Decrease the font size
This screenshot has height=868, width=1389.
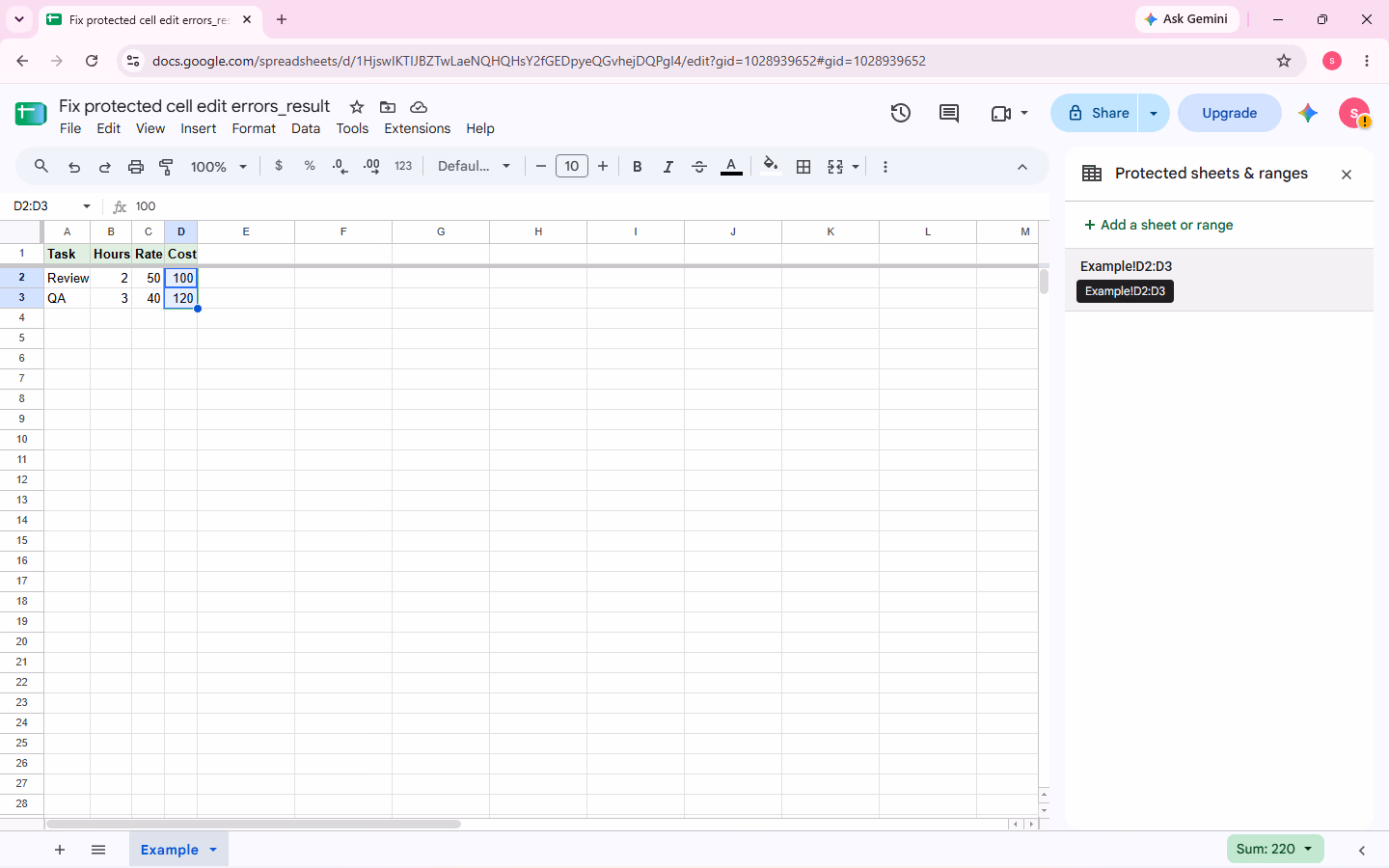[x=541, y=166]
